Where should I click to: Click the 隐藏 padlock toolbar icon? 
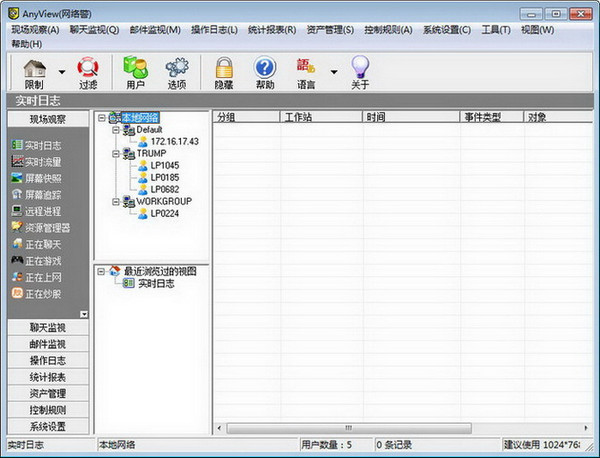(224, 68)
